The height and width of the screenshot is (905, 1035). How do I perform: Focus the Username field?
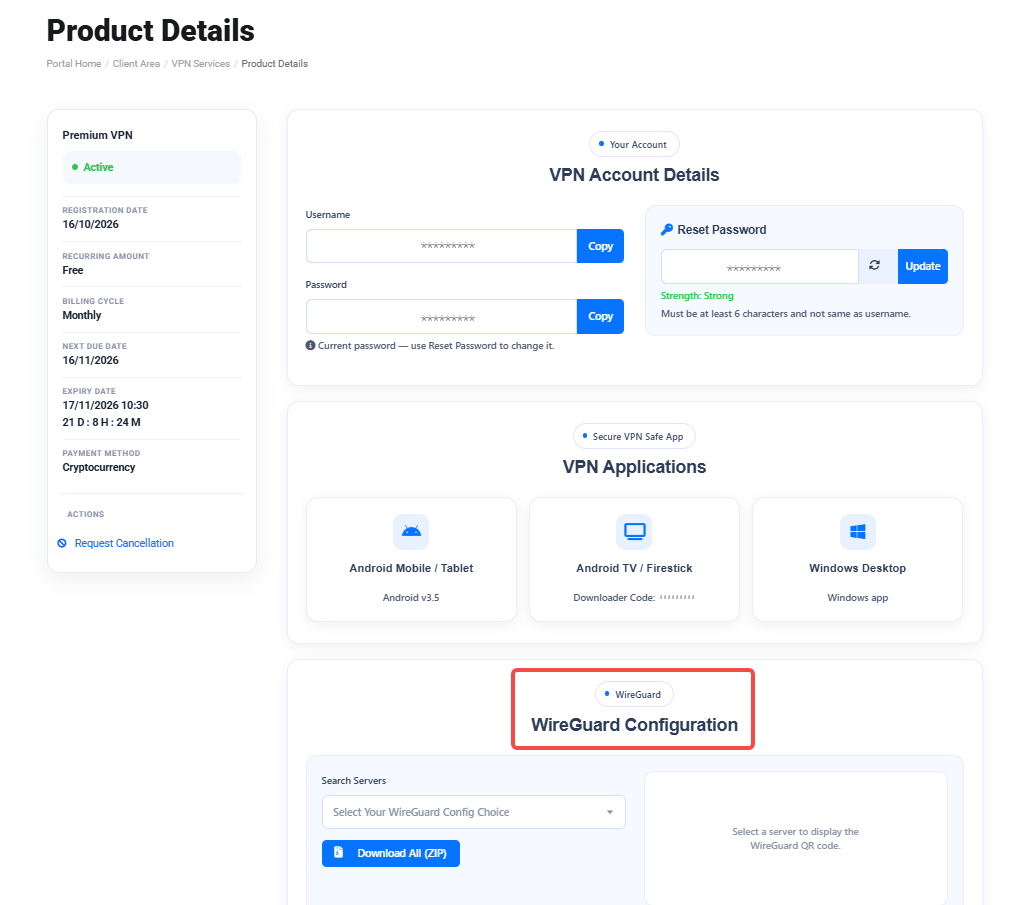[x=442, y=246]
